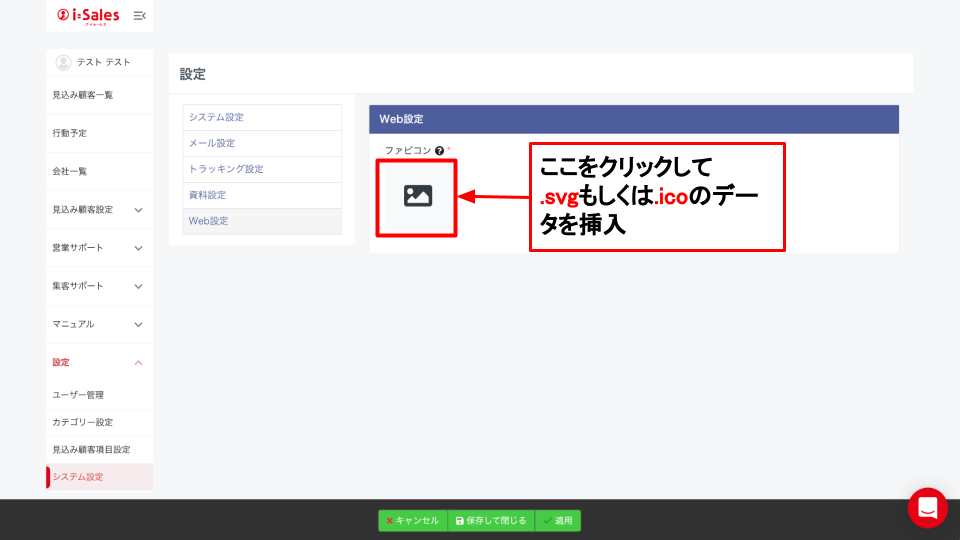The image size is (960, 540).
Task: Click the help question mark beside ファビコン
Action: click(x=439, y=150)
